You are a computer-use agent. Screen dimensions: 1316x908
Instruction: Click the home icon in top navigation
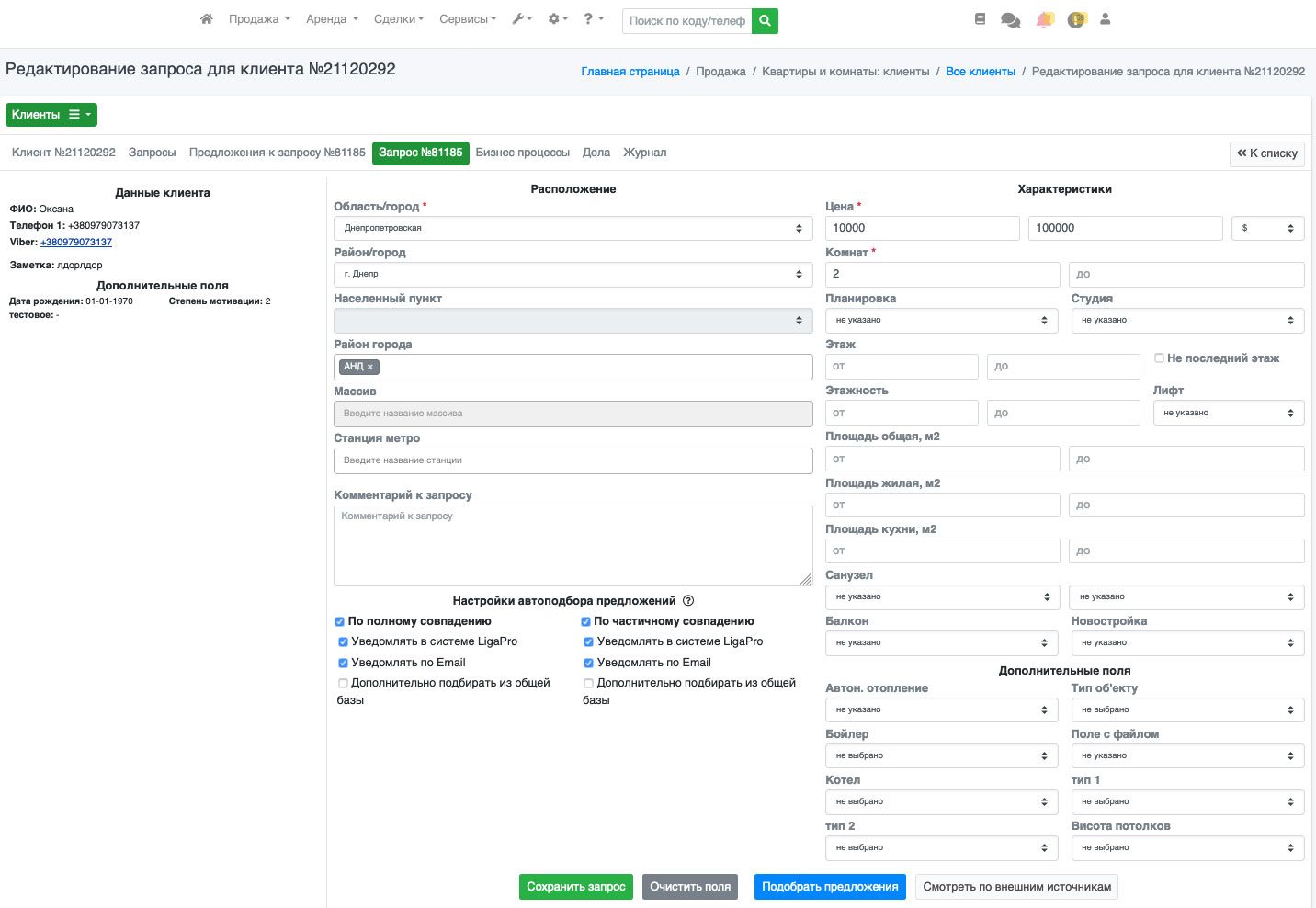pos(207,19)
